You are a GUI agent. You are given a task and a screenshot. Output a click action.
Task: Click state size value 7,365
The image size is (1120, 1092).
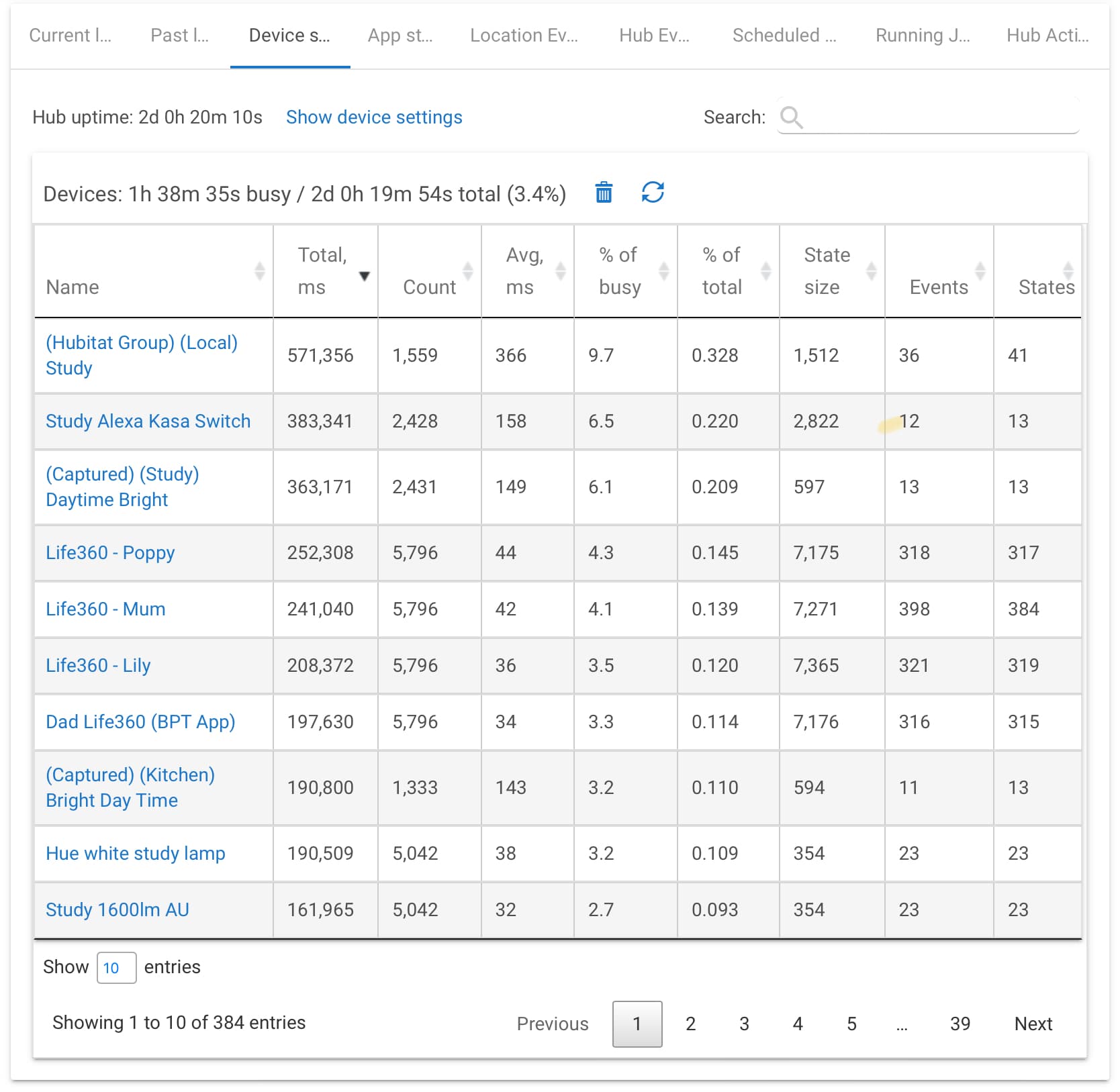(x=816, y=666)
